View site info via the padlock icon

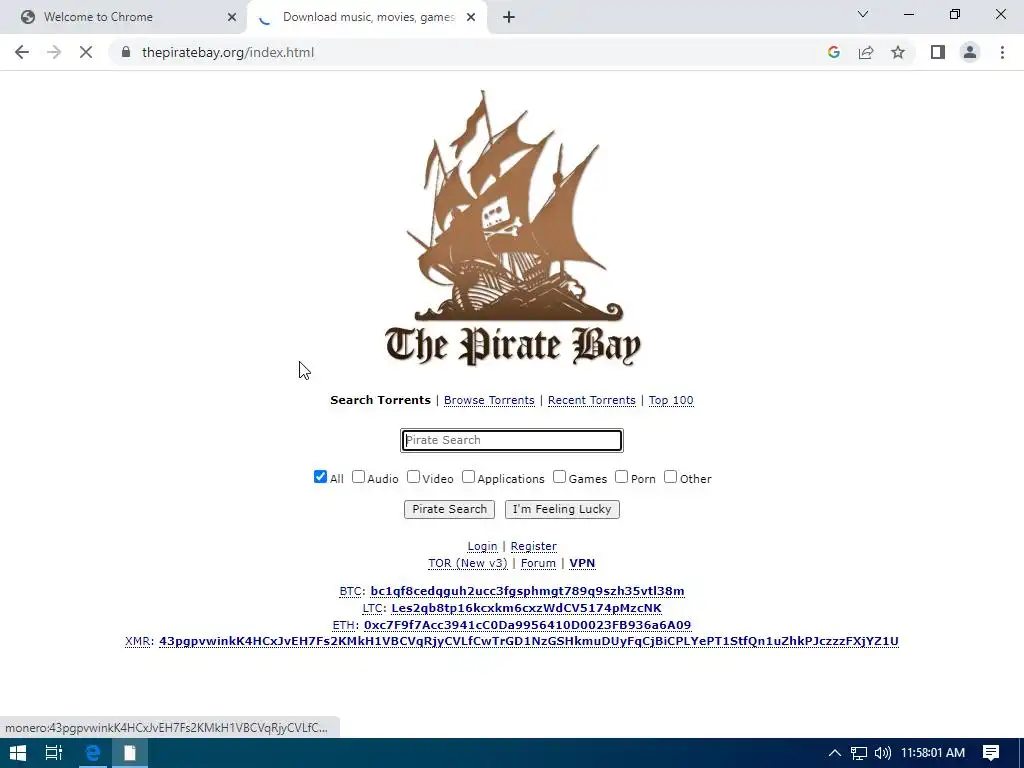pos(126,52)
